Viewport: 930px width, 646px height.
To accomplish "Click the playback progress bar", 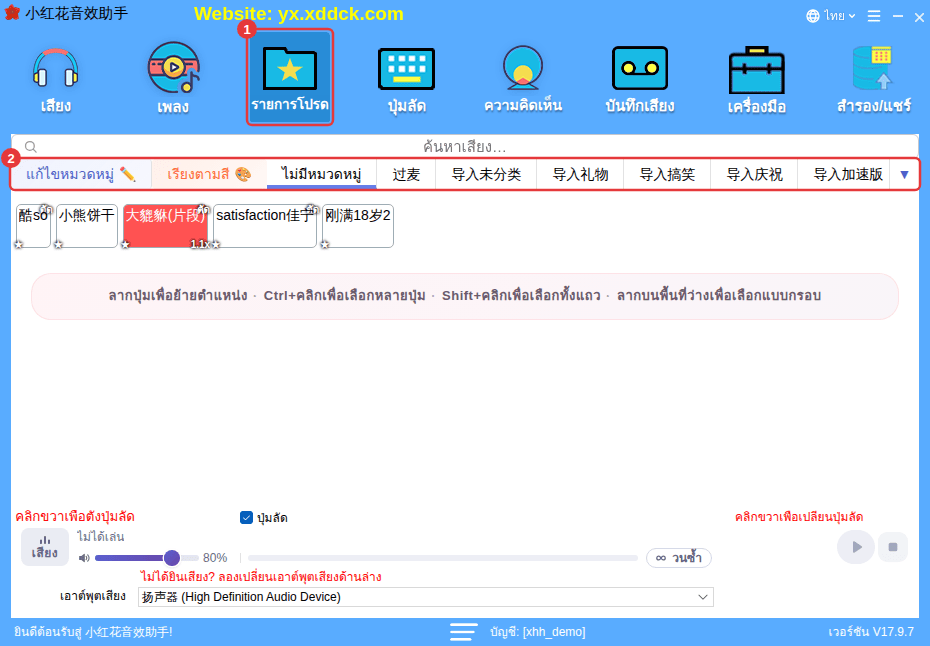I will click(442, 558).
